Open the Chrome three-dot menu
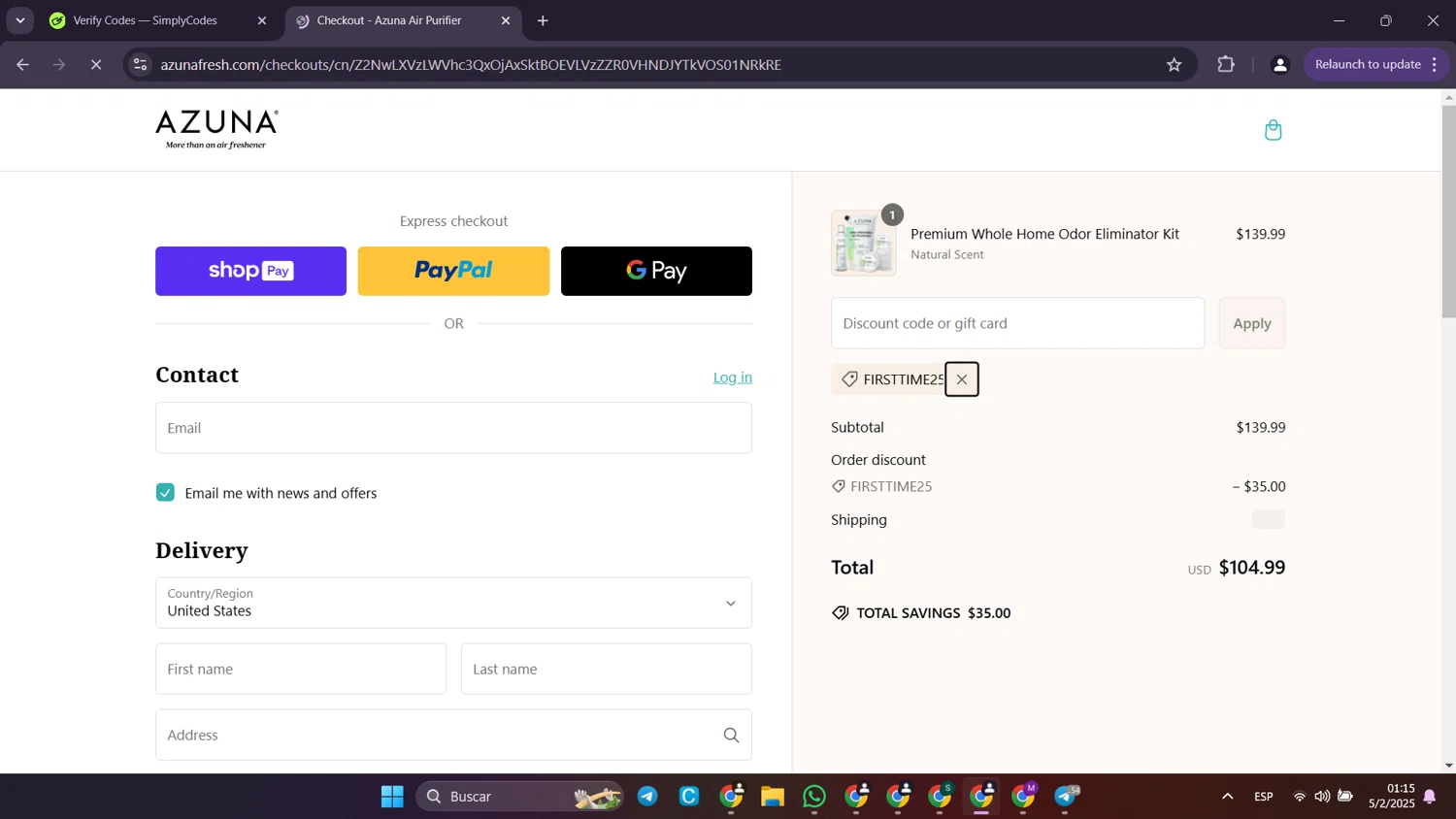This screenshot has height=819, width=1456. (1434, 65)
